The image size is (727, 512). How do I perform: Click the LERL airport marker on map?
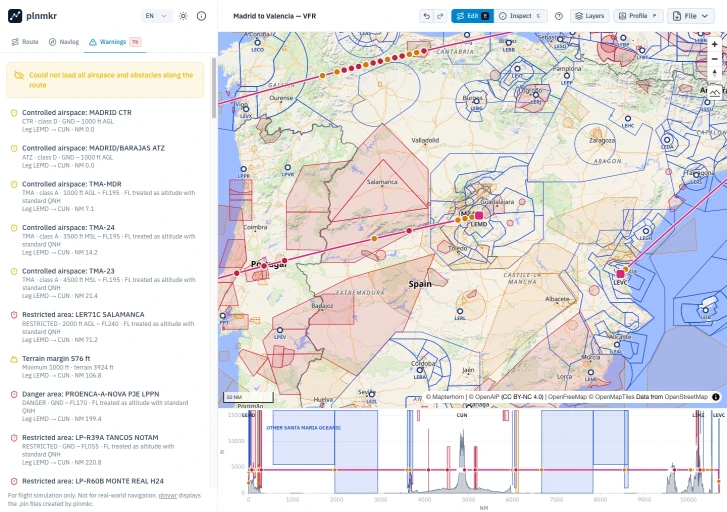pos(460,312)
